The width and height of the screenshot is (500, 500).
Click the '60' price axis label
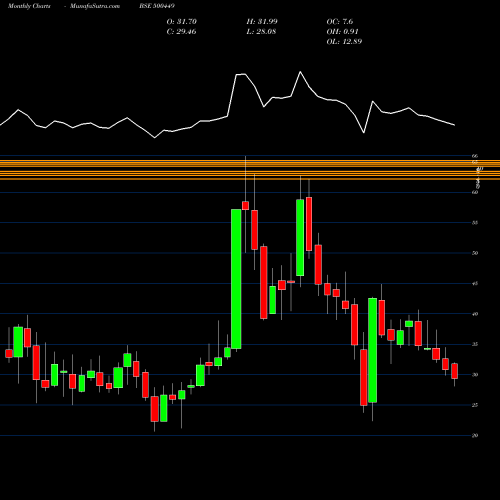(x=475, y=192)
